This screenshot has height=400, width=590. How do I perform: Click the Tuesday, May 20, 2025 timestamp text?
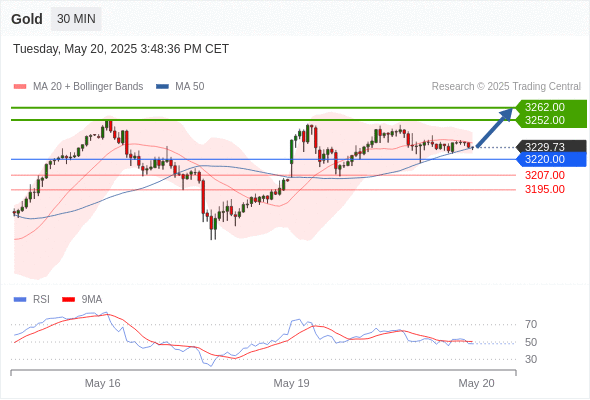tap(121, 49)
